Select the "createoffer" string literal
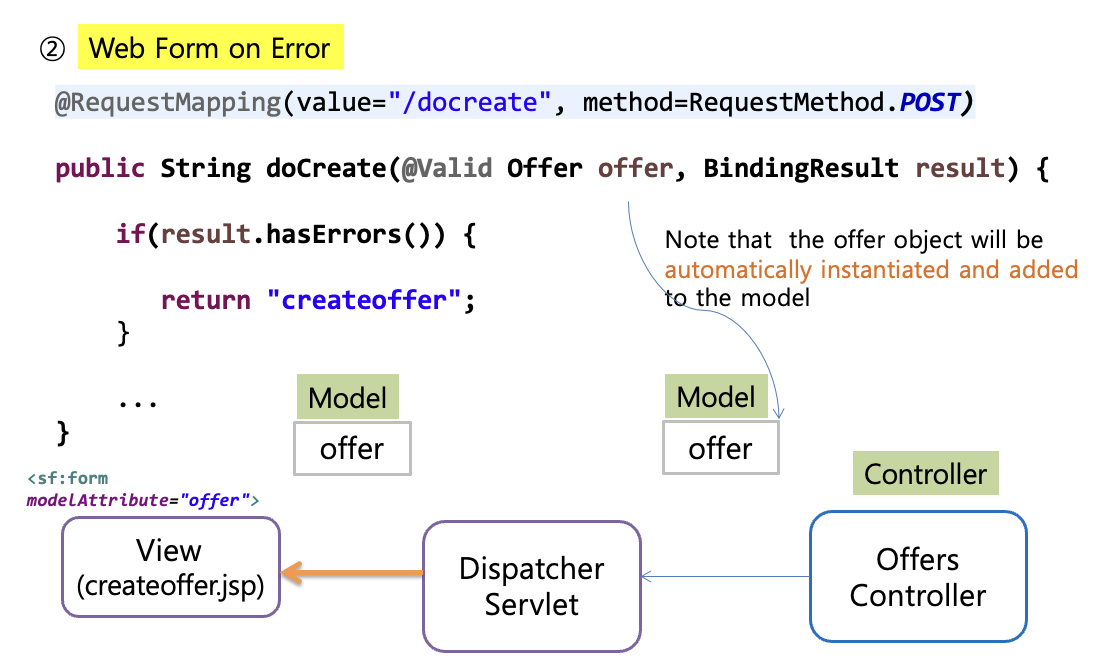1100x666 pixels. (364, 300)
